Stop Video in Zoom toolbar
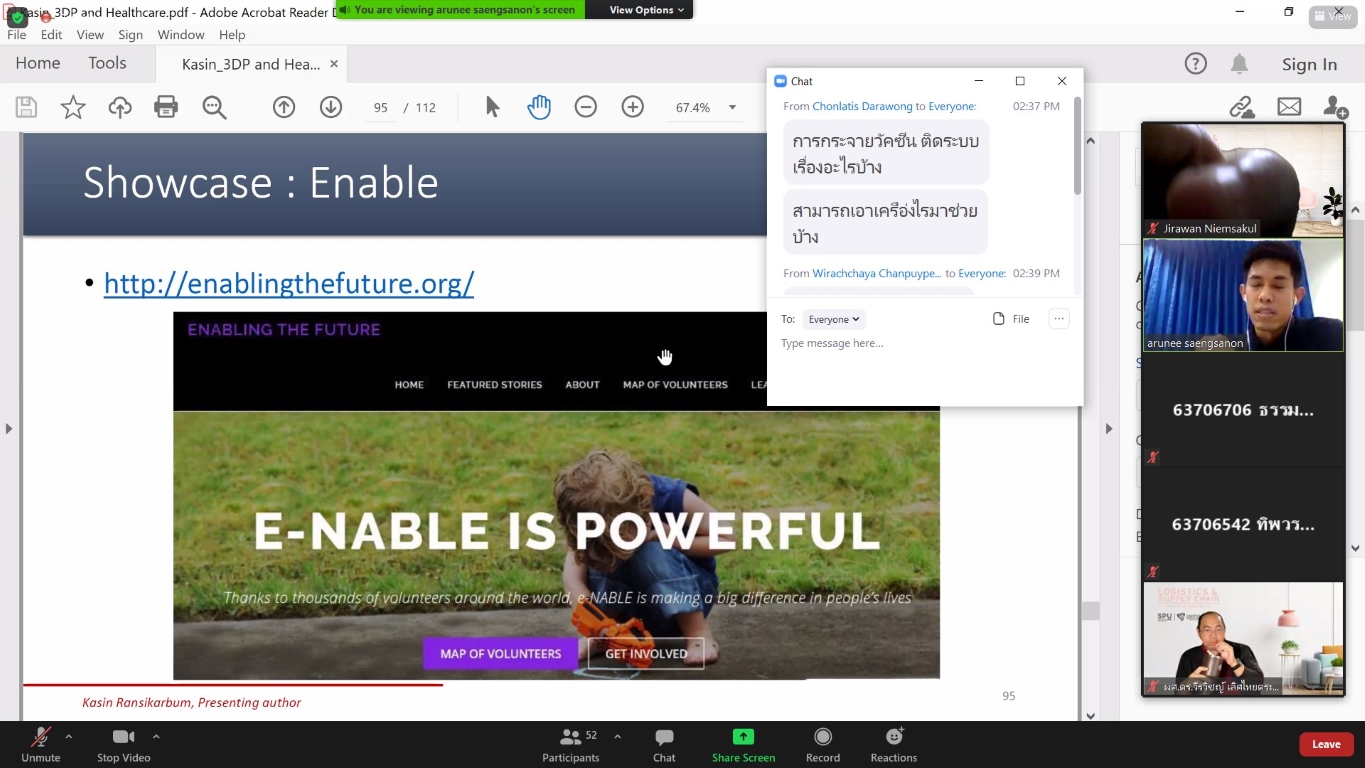 click(x=124, y=745)
